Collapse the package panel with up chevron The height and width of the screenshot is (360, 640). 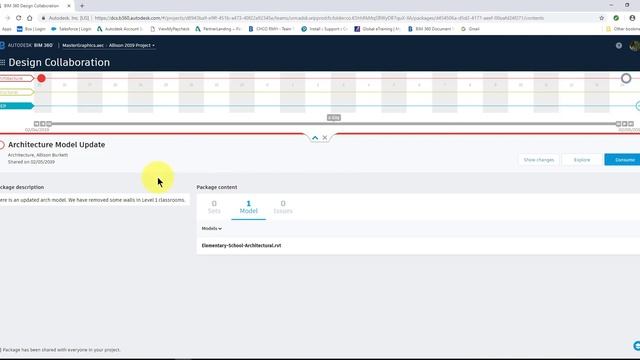click(315, 138)
